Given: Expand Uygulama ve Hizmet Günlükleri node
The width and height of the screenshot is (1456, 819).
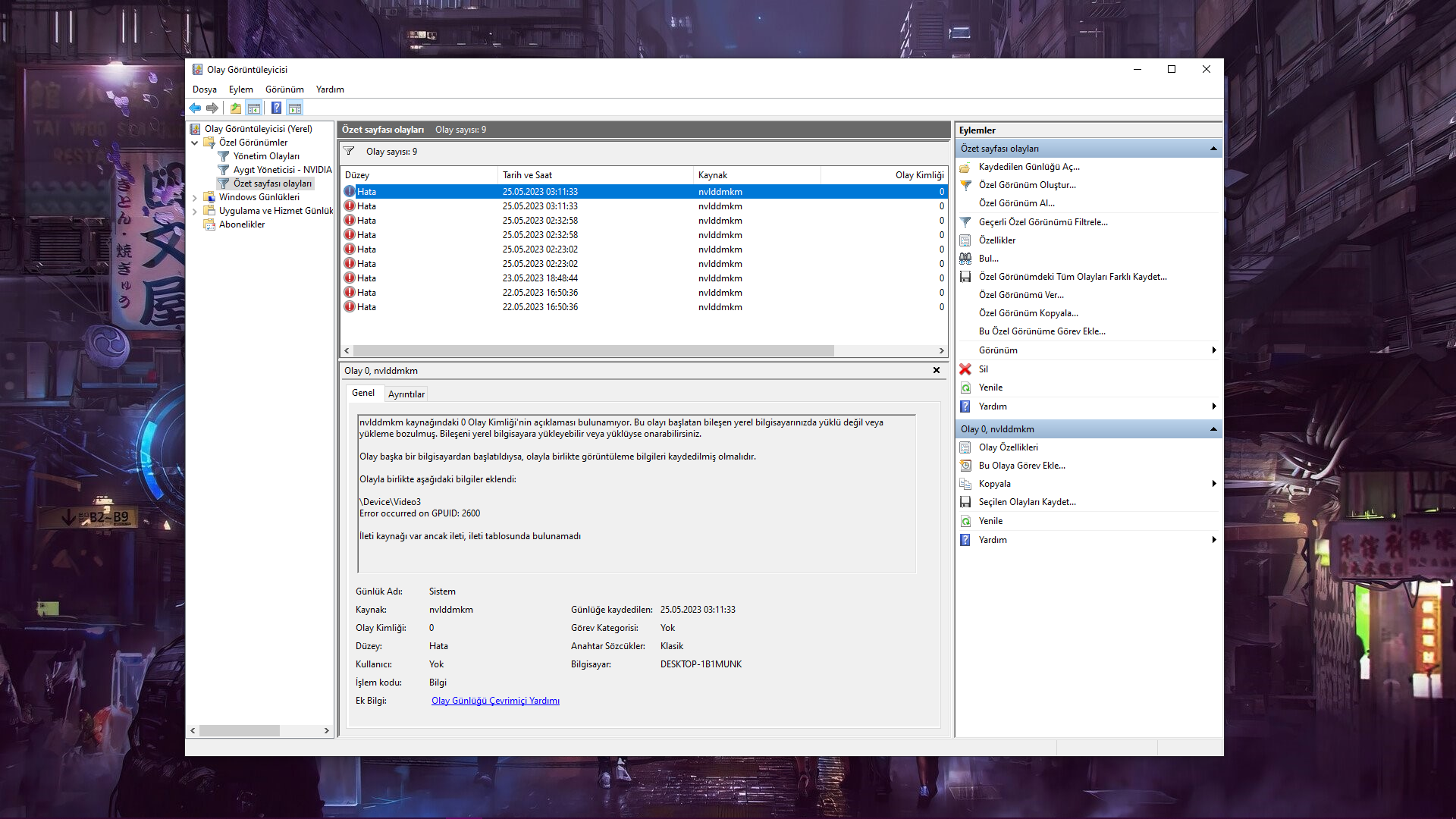Looking at the screenshot, I should 195,211.
